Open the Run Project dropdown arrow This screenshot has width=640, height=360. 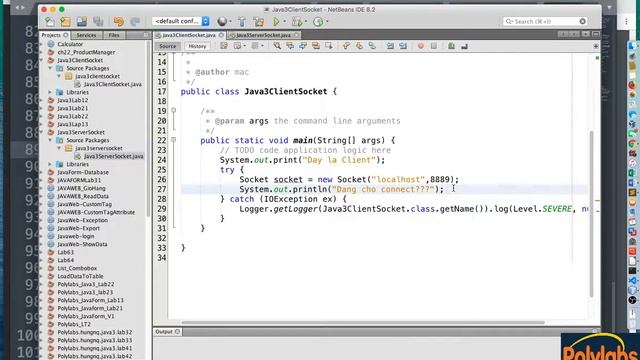click(x=284, y=22)
